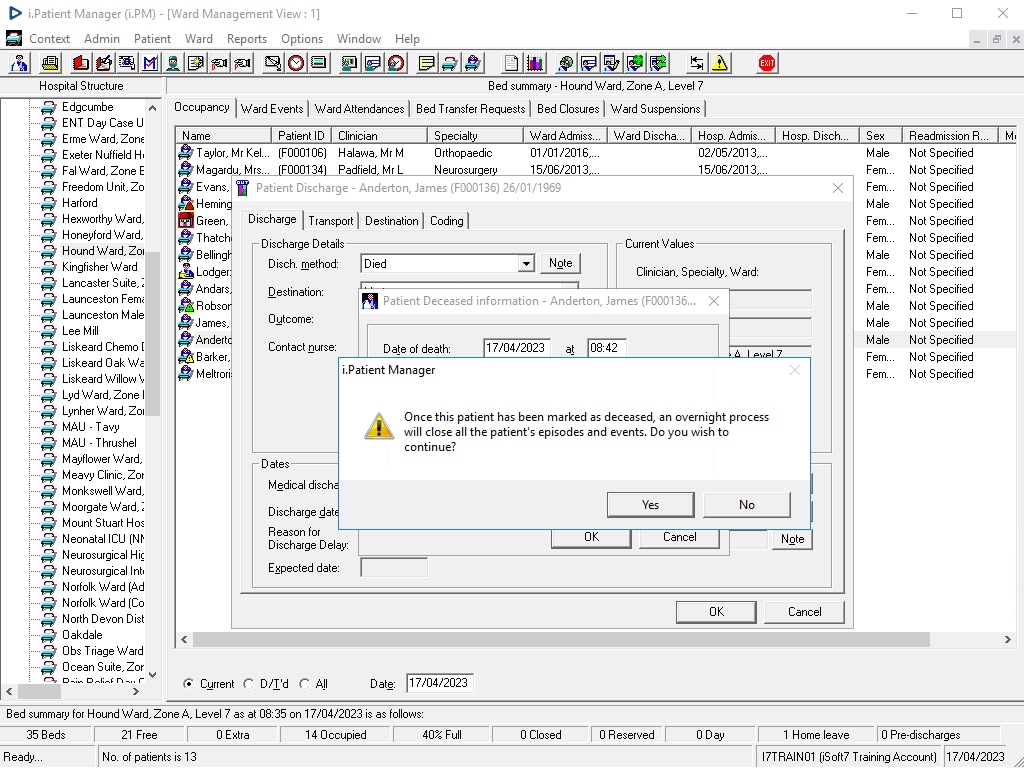This screenshot has height=768, width=1024.
Task: Click the bed icon next to Oakdale
Action: click(48, 635)
